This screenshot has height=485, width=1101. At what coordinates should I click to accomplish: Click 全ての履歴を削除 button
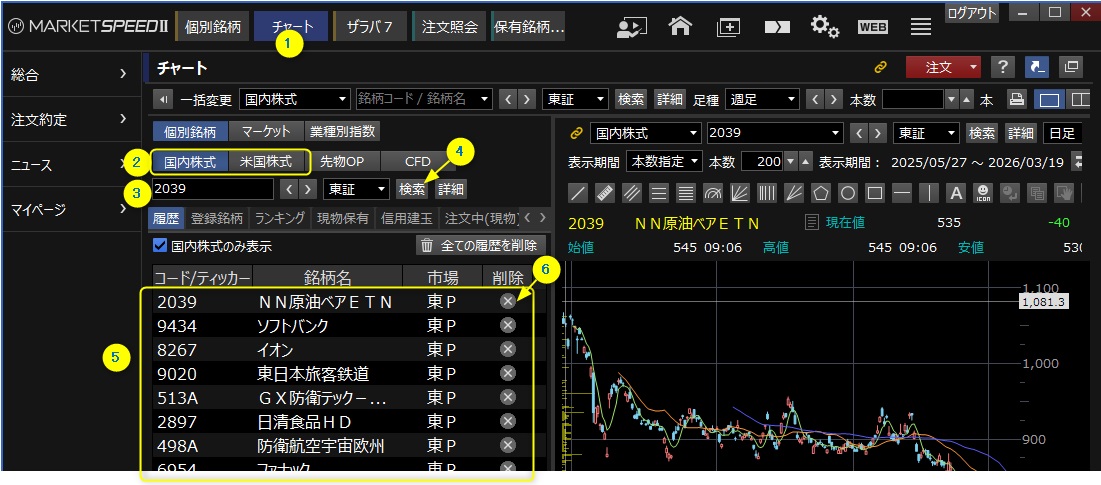(480, 245)
